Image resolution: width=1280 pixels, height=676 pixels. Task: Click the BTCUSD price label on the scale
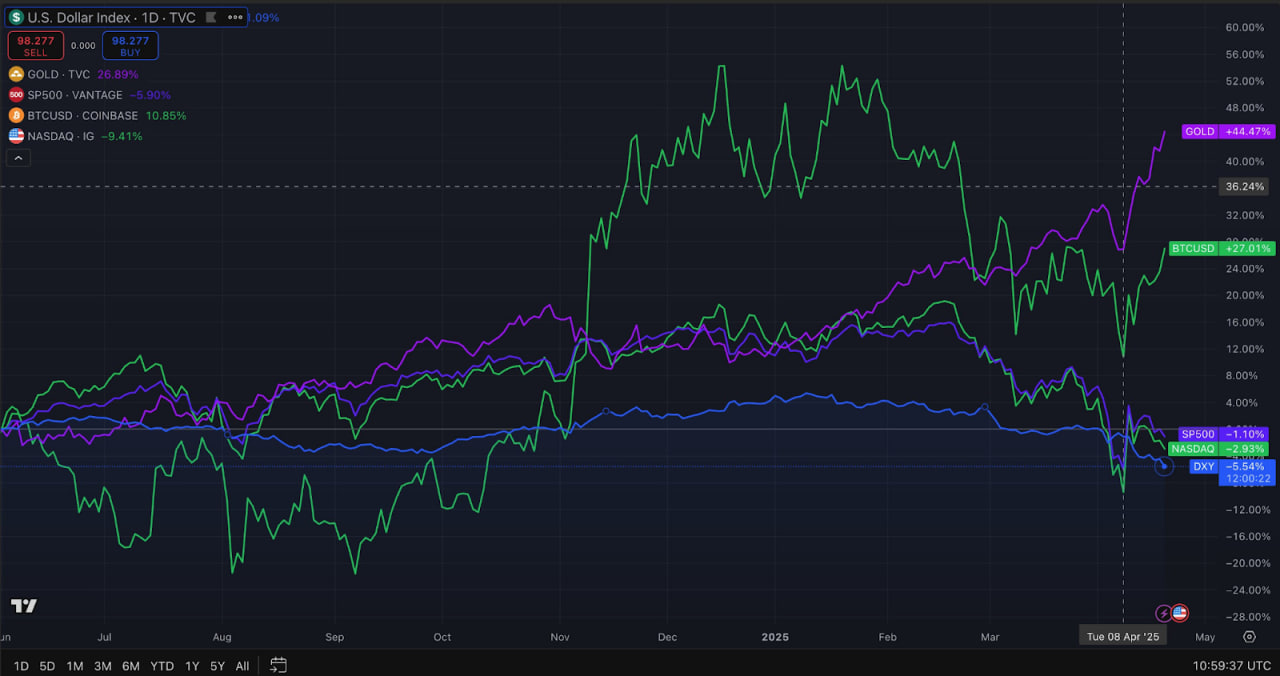point(1193,248)
